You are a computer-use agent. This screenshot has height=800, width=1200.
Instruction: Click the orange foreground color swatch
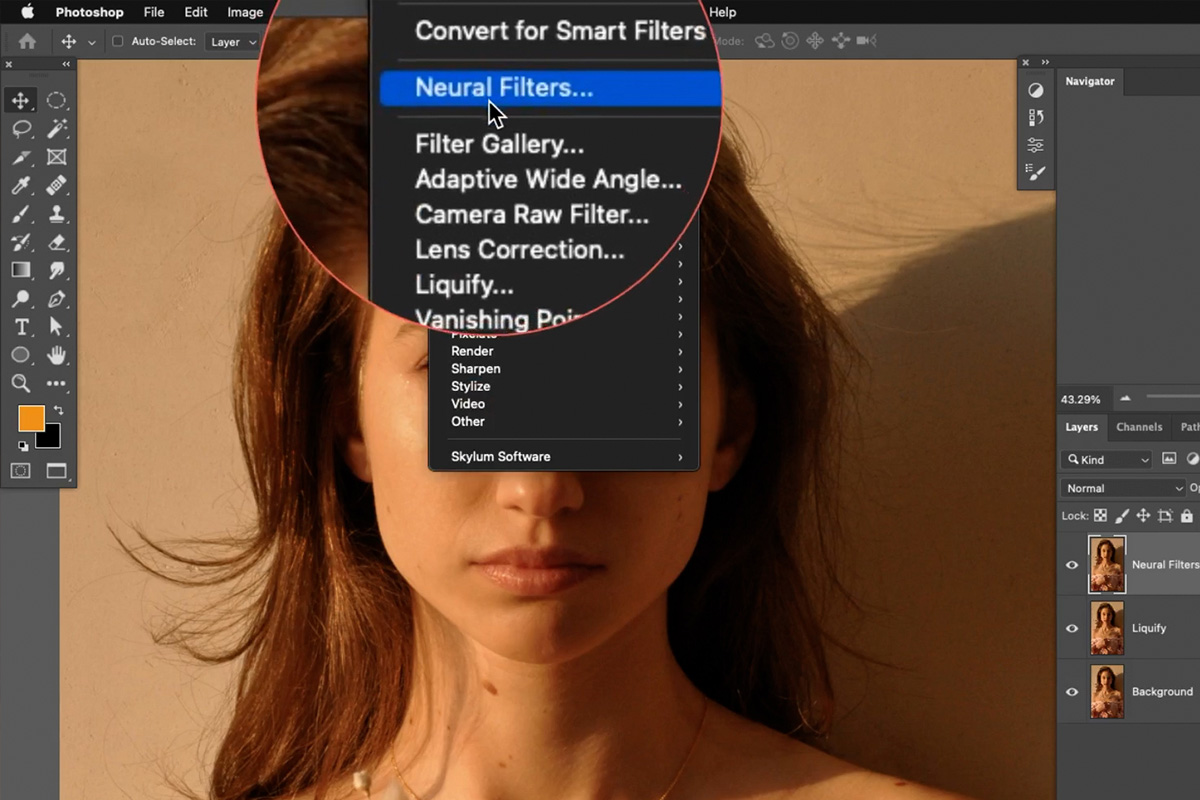[29, 417]
